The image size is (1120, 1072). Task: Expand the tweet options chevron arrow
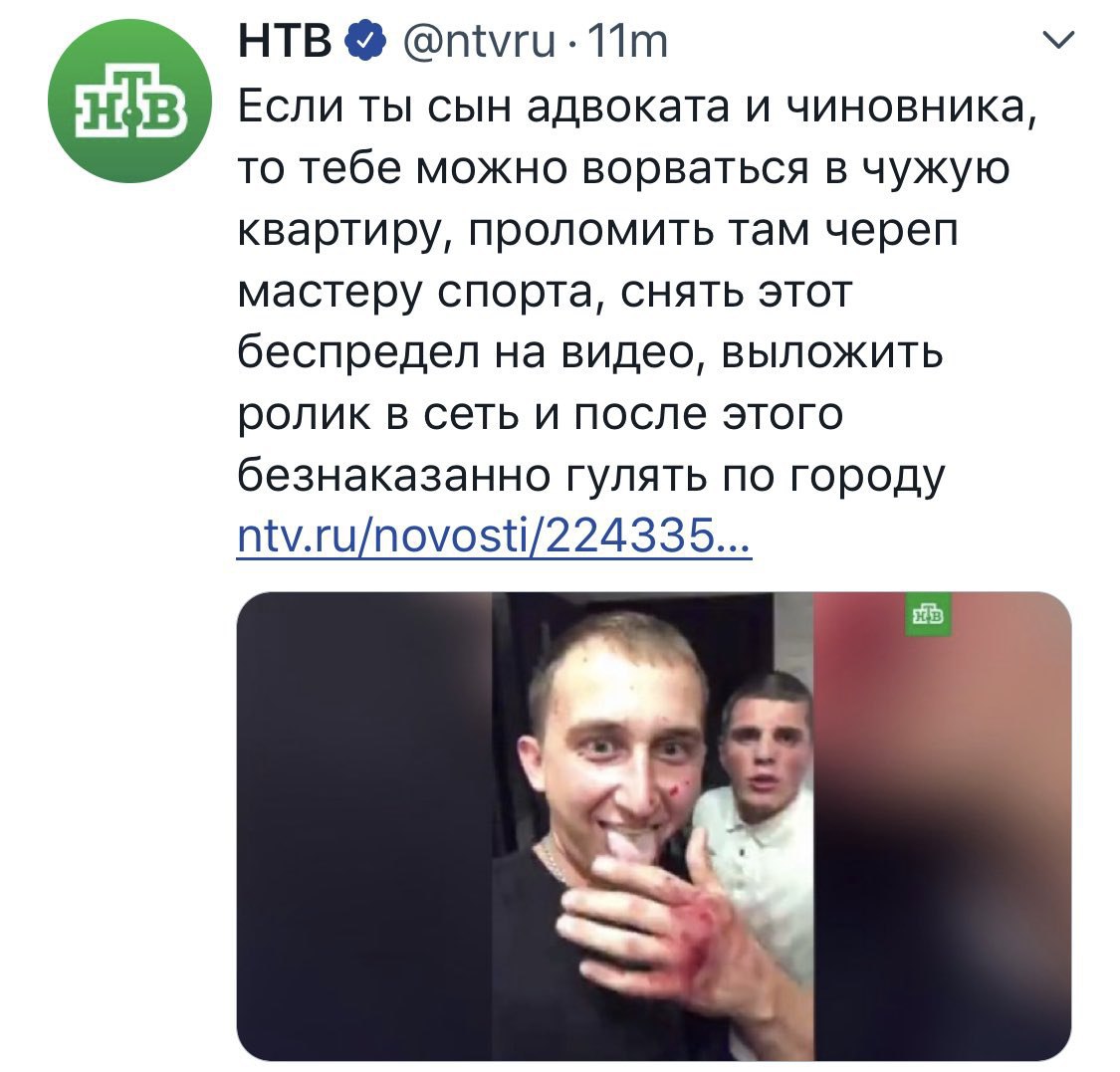tap(1059, 40)
